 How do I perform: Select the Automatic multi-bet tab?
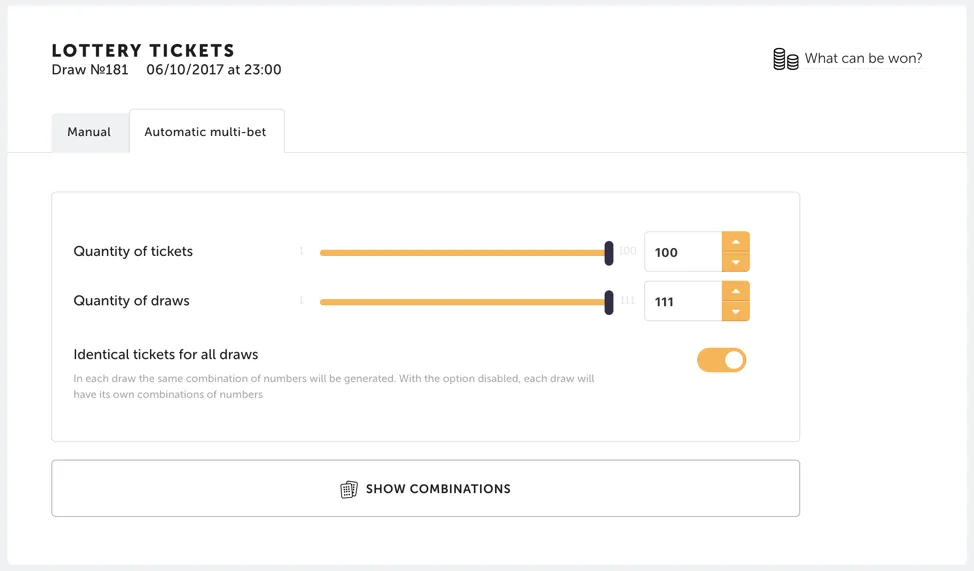pos(206,131)
